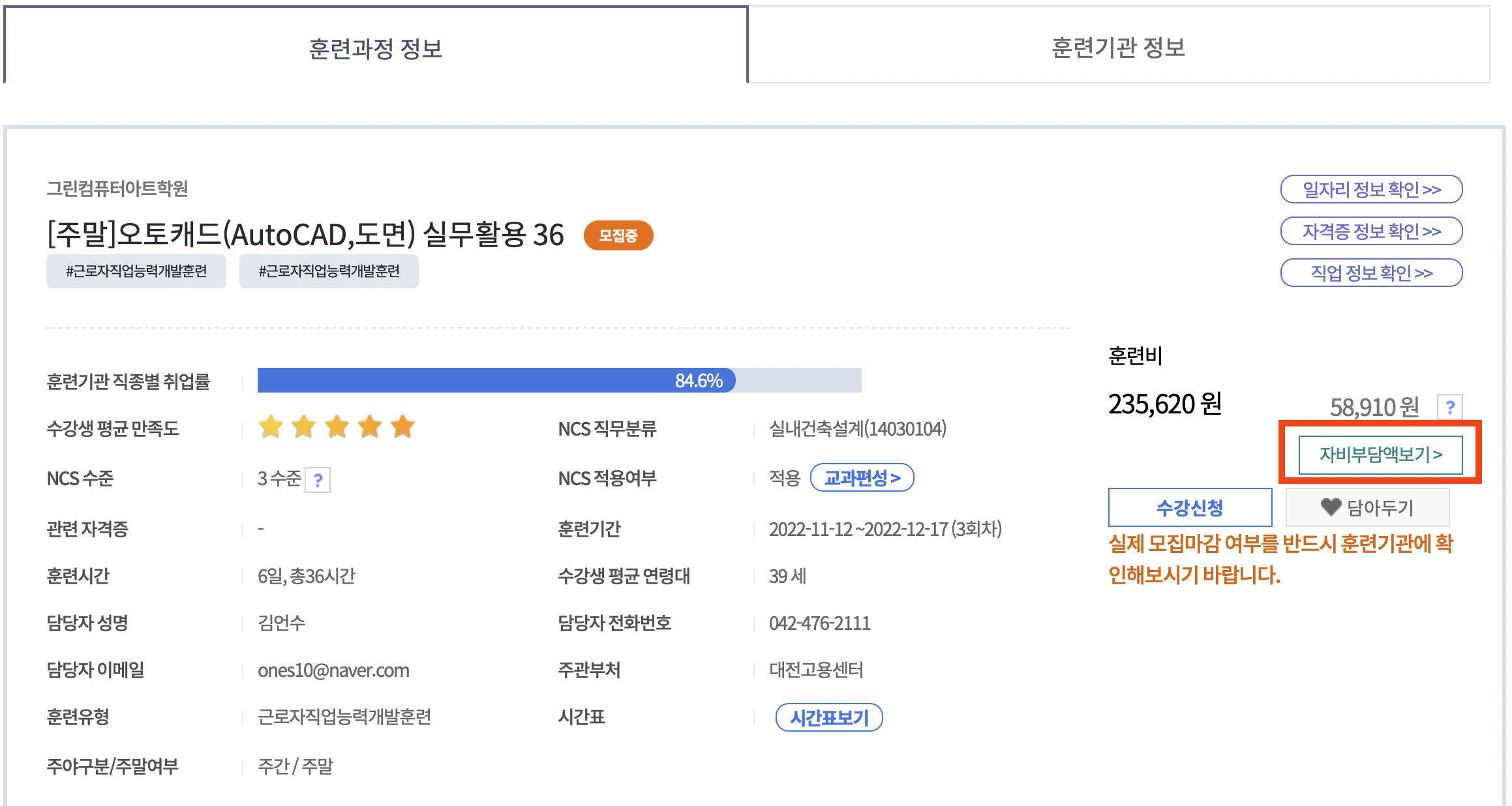Click second #근로자직업능력개발훈련 hashtag
This screenshot has width=1512, height=806.
click(329, 271)
